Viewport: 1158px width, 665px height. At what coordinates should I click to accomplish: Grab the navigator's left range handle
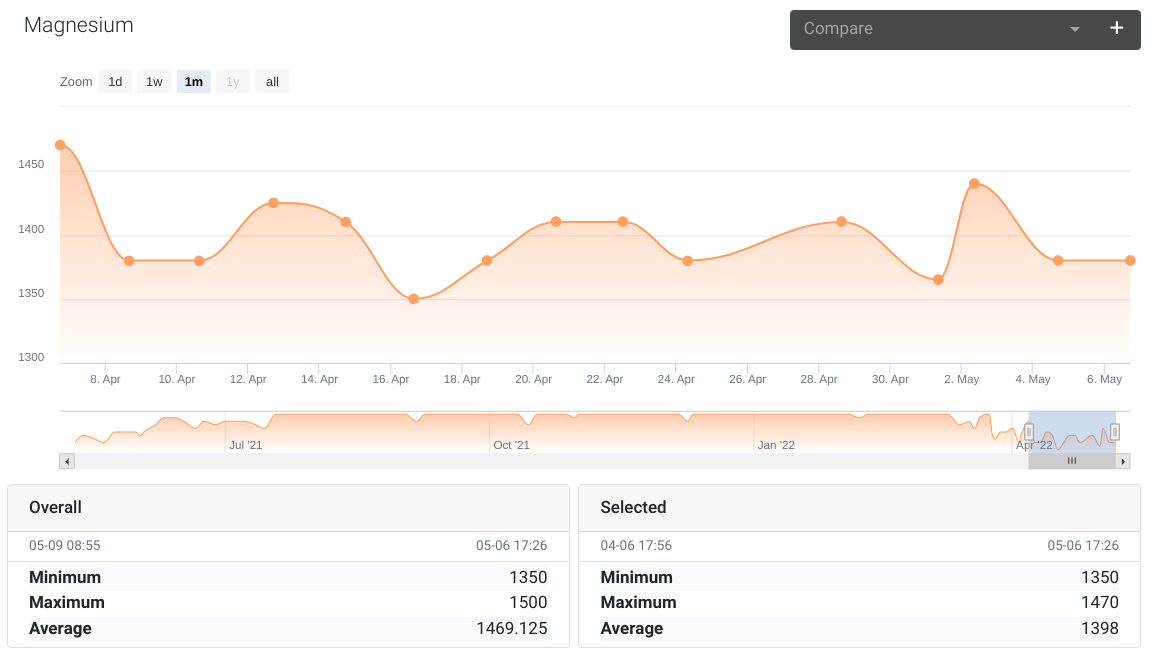[1029, 432]
